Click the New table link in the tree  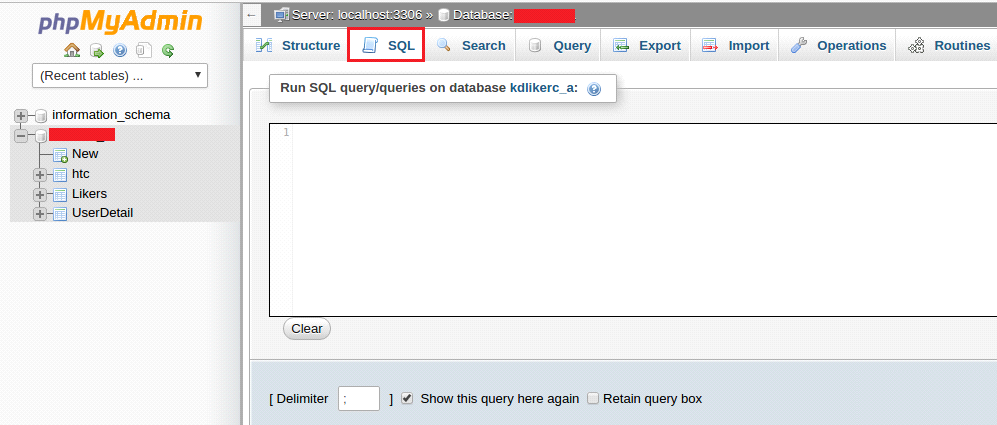pyautogui.click(x=85, y=154)
